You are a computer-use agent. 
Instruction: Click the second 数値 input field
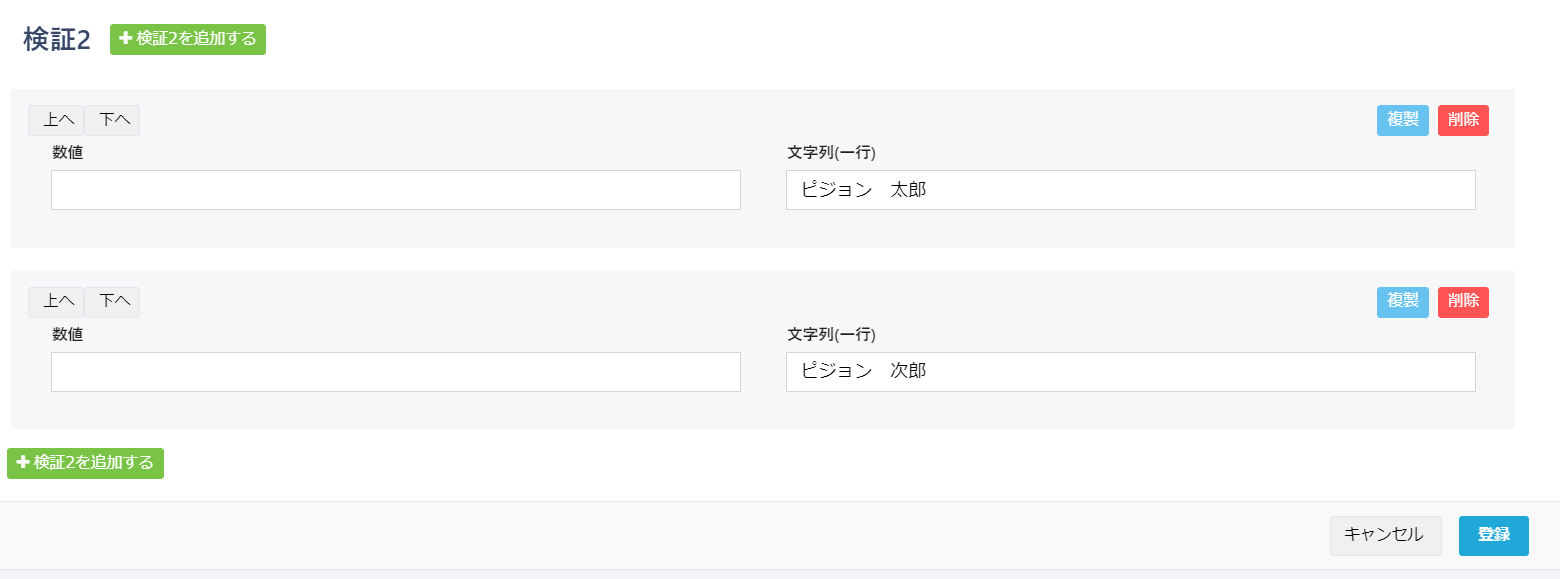[x=395, y=372]
